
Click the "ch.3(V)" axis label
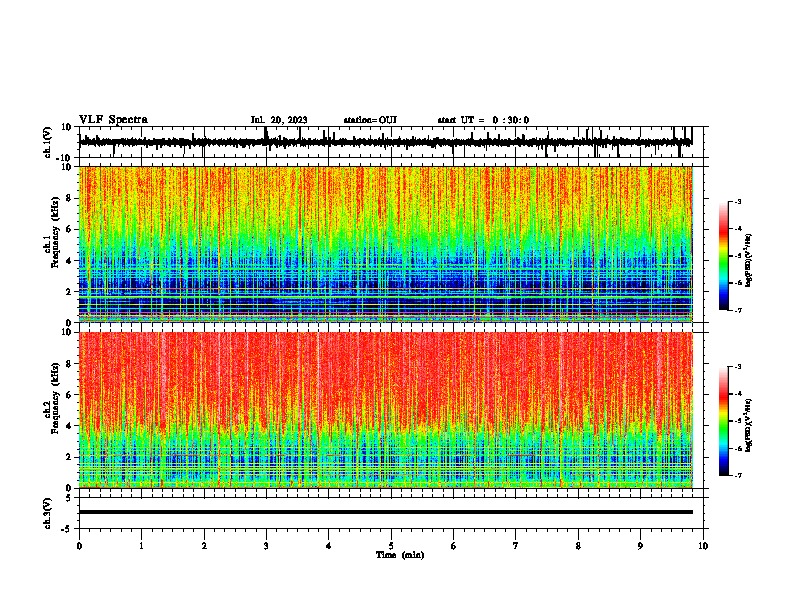pos(48,513)
